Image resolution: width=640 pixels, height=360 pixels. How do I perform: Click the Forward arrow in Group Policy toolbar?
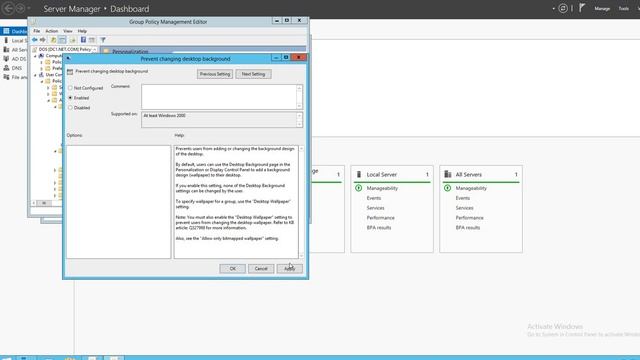pos(42,40)
